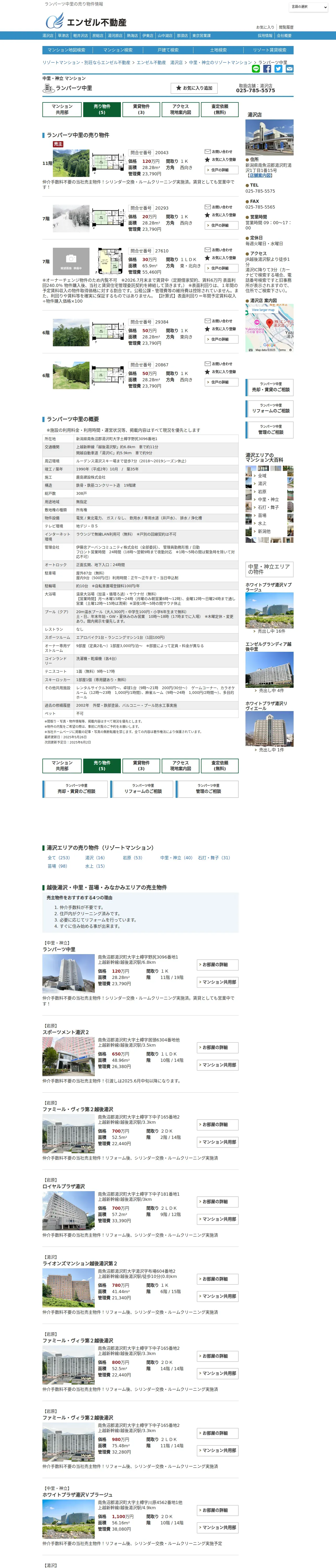This screenshot has height=1568, width=336.
Task: Click the favorite star for listing 29384
Action: [207, 329]
